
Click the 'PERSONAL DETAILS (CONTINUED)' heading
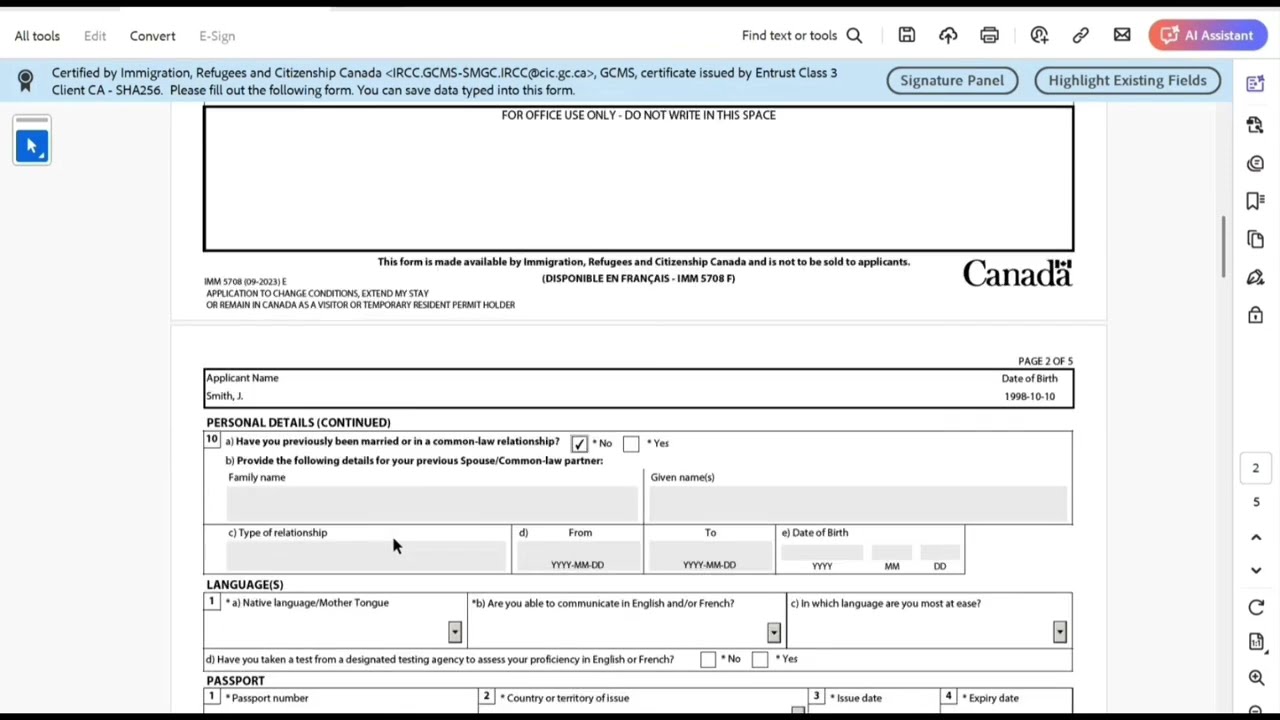tap(298, 423)
